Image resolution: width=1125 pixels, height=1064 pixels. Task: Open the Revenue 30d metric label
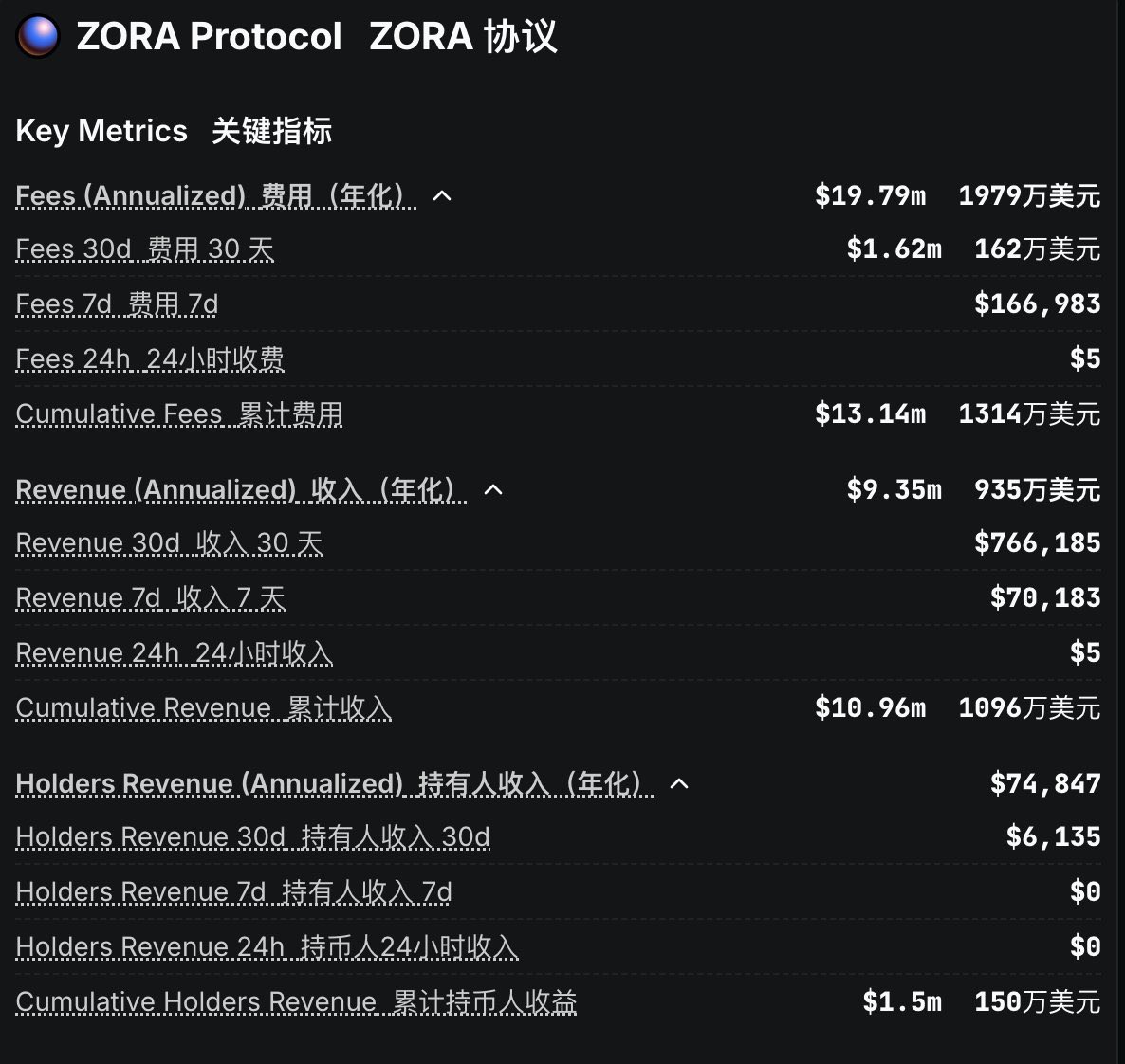click(x=169, y=543)
